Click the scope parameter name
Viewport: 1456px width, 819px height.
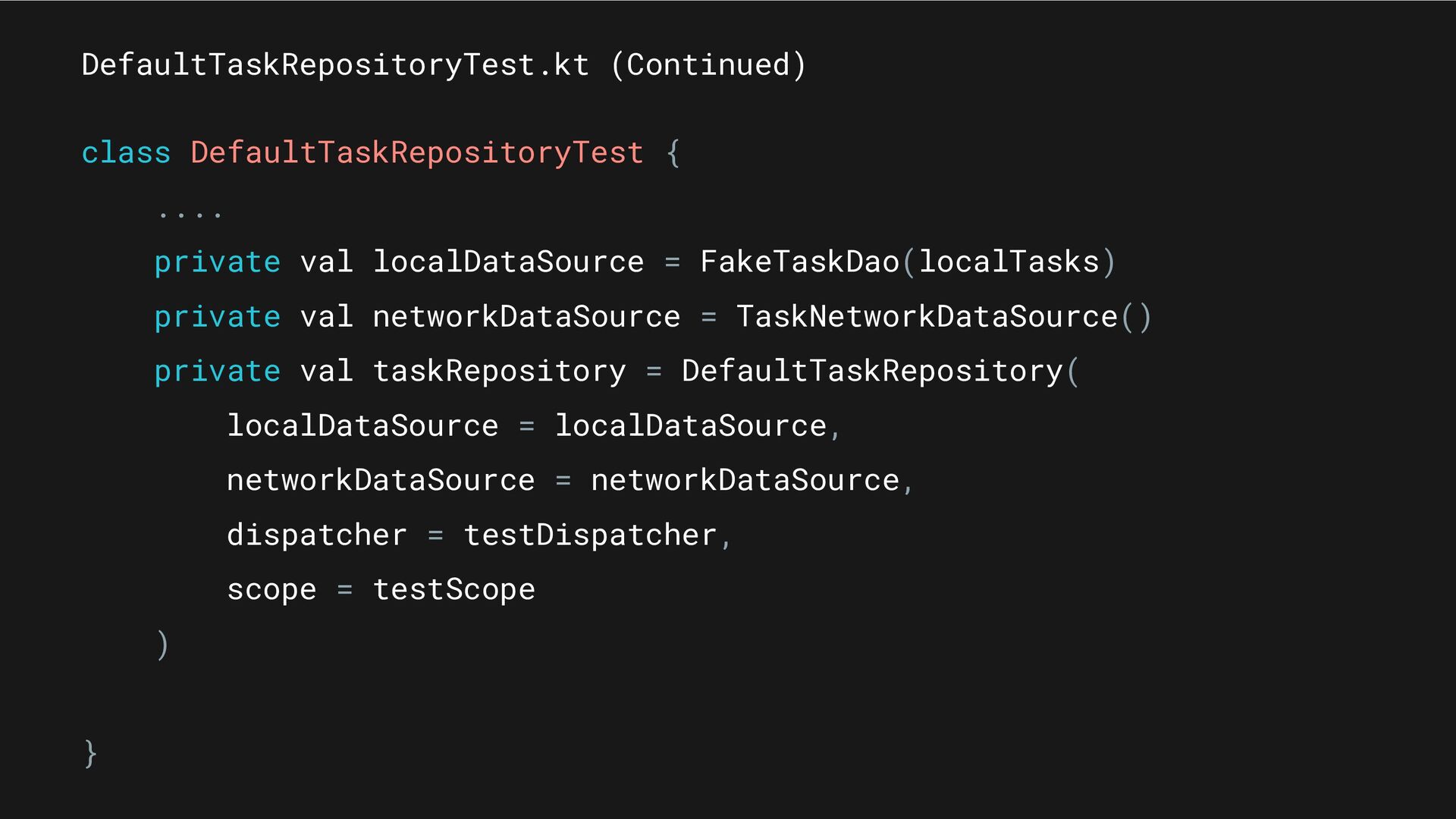click(271, 591)
